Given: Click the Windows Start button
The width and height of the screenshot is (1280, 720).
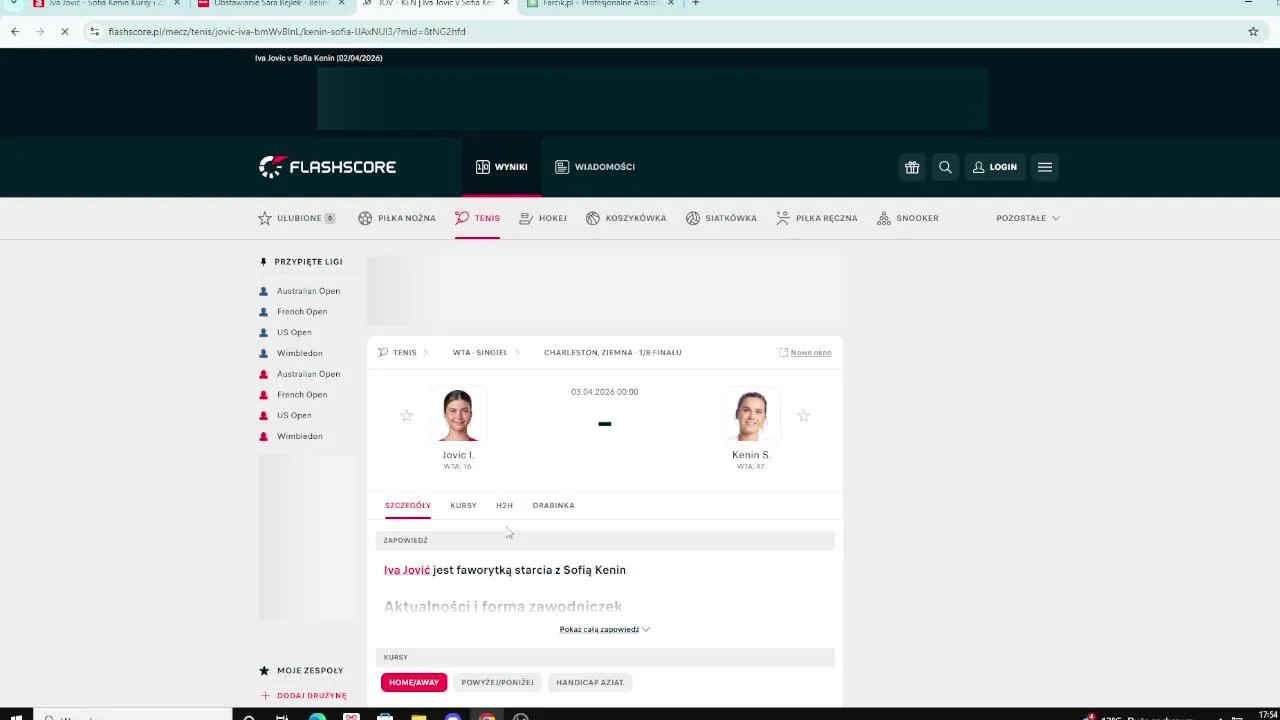Looking at the screenshot, I should pos(16,716).
